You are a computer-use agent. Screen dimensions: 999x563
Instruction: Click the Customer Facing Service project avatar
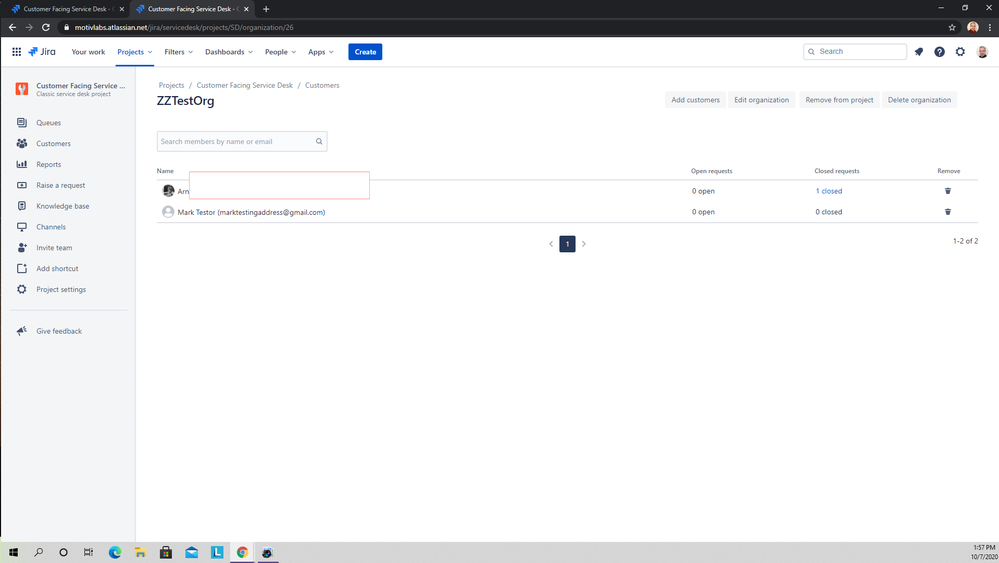tap(22, 89)
